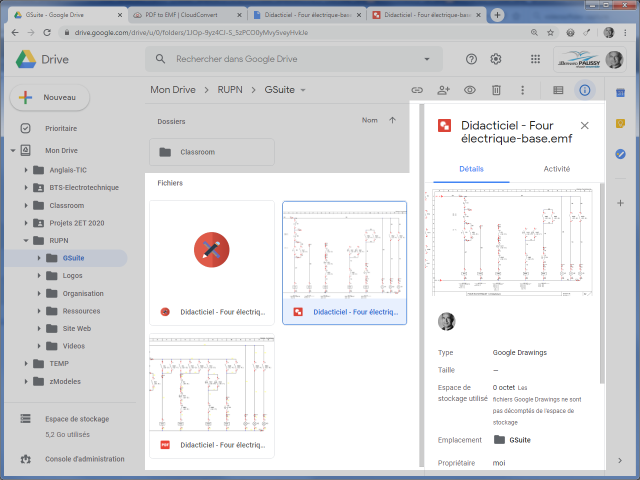
Task: Expand the Logos folder
Action: (39, 276)
